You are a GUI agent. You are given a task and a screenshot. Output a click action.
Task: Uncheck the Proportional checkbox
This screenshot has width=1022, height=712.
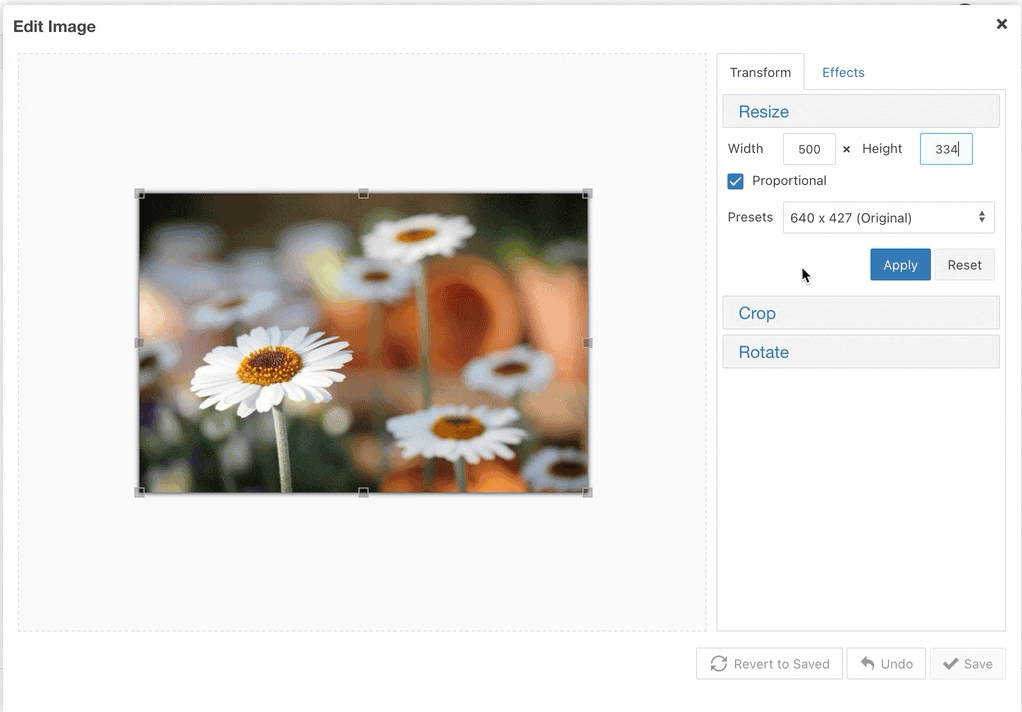(735, 181)
